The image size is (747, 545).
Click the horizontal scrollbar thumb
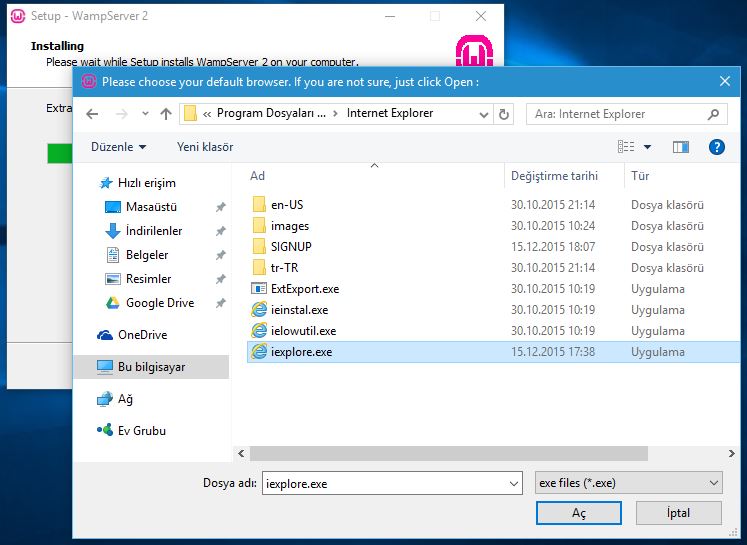[x=449, y=454]
